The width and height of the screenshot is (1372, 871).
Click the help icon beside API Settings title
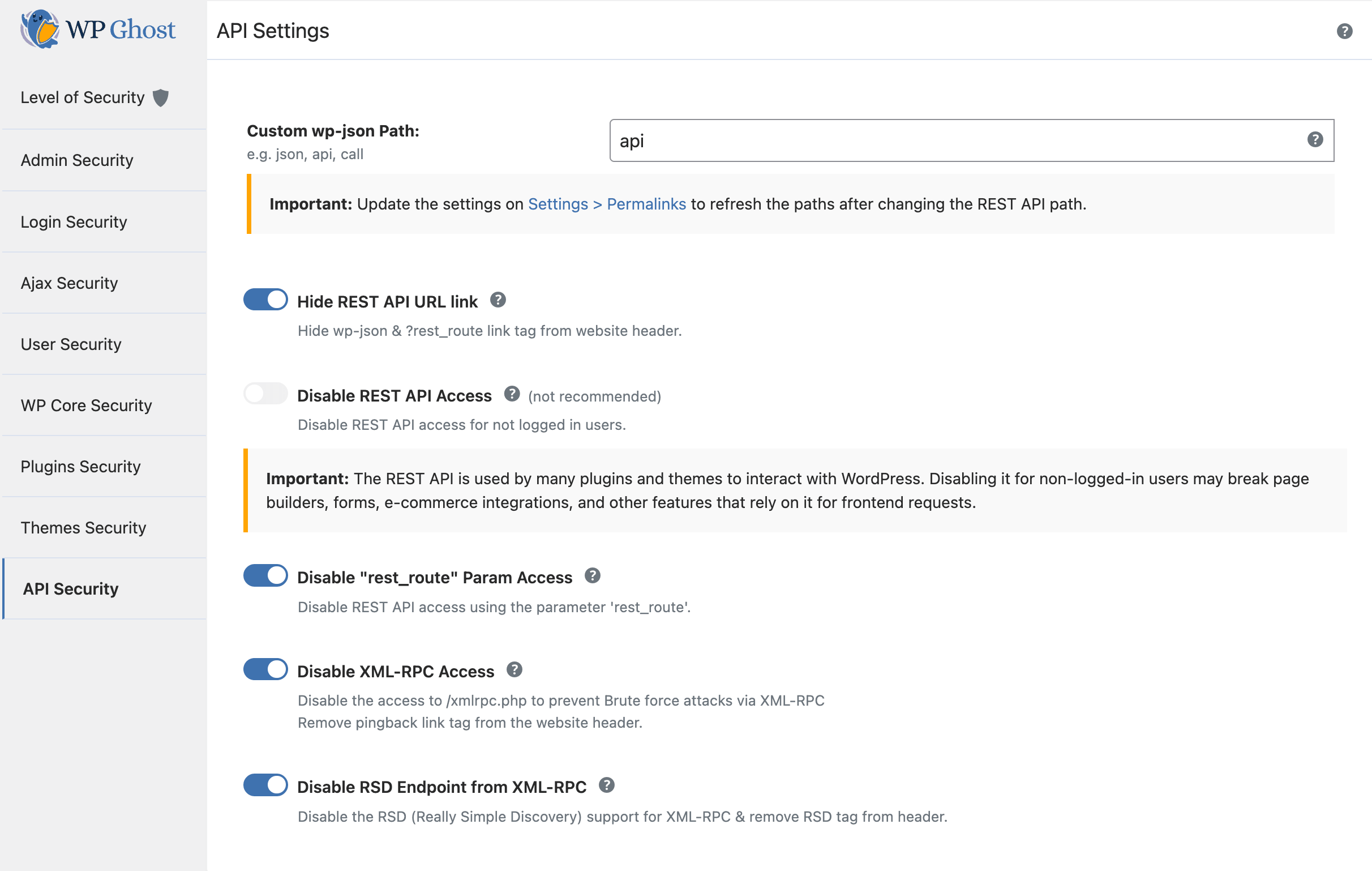click(x=1344, y=31)
